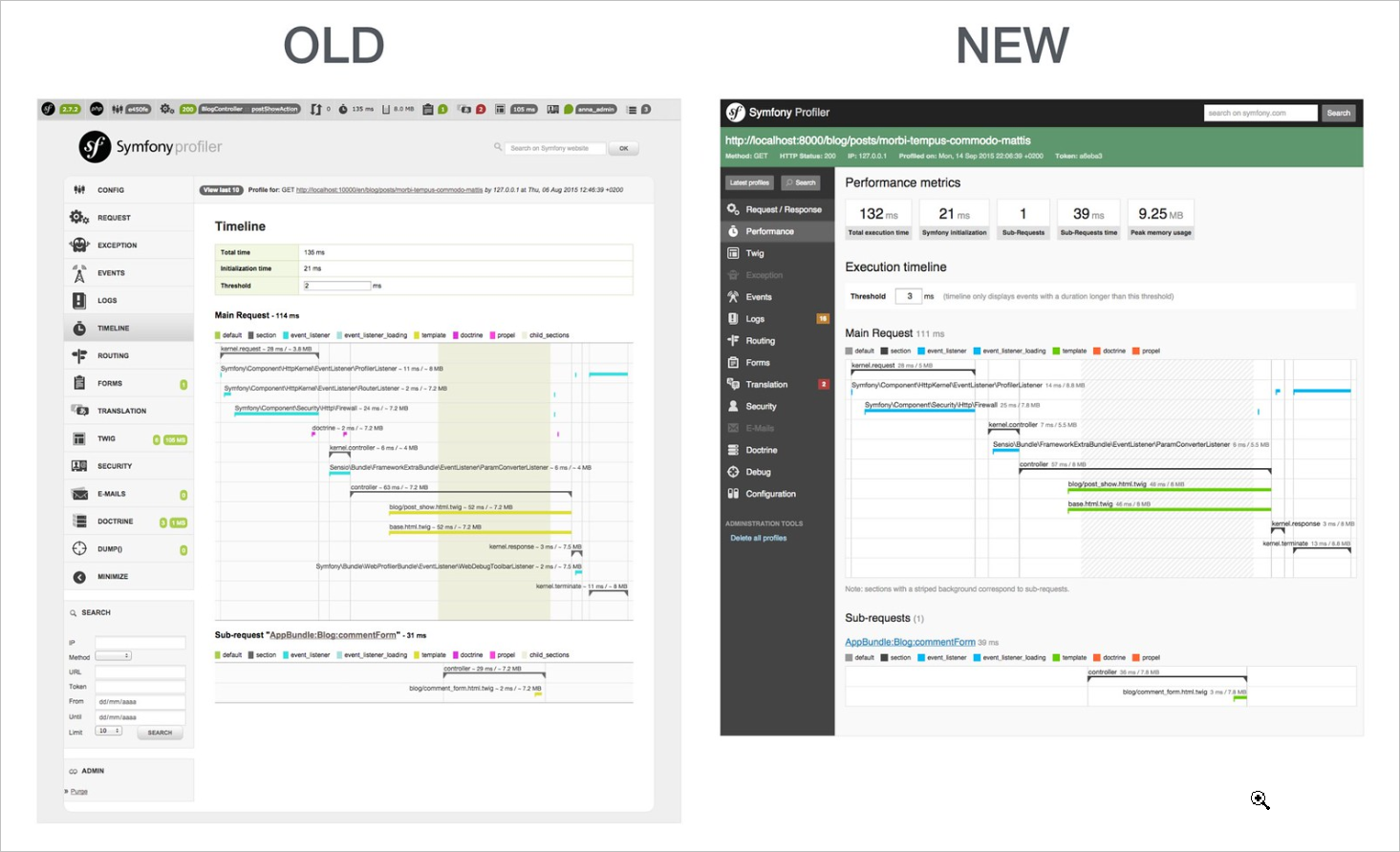This screenshot has width=1400, height=852.
Task: Open the Method dropdown in OLD search form
Action: (113, 656)
